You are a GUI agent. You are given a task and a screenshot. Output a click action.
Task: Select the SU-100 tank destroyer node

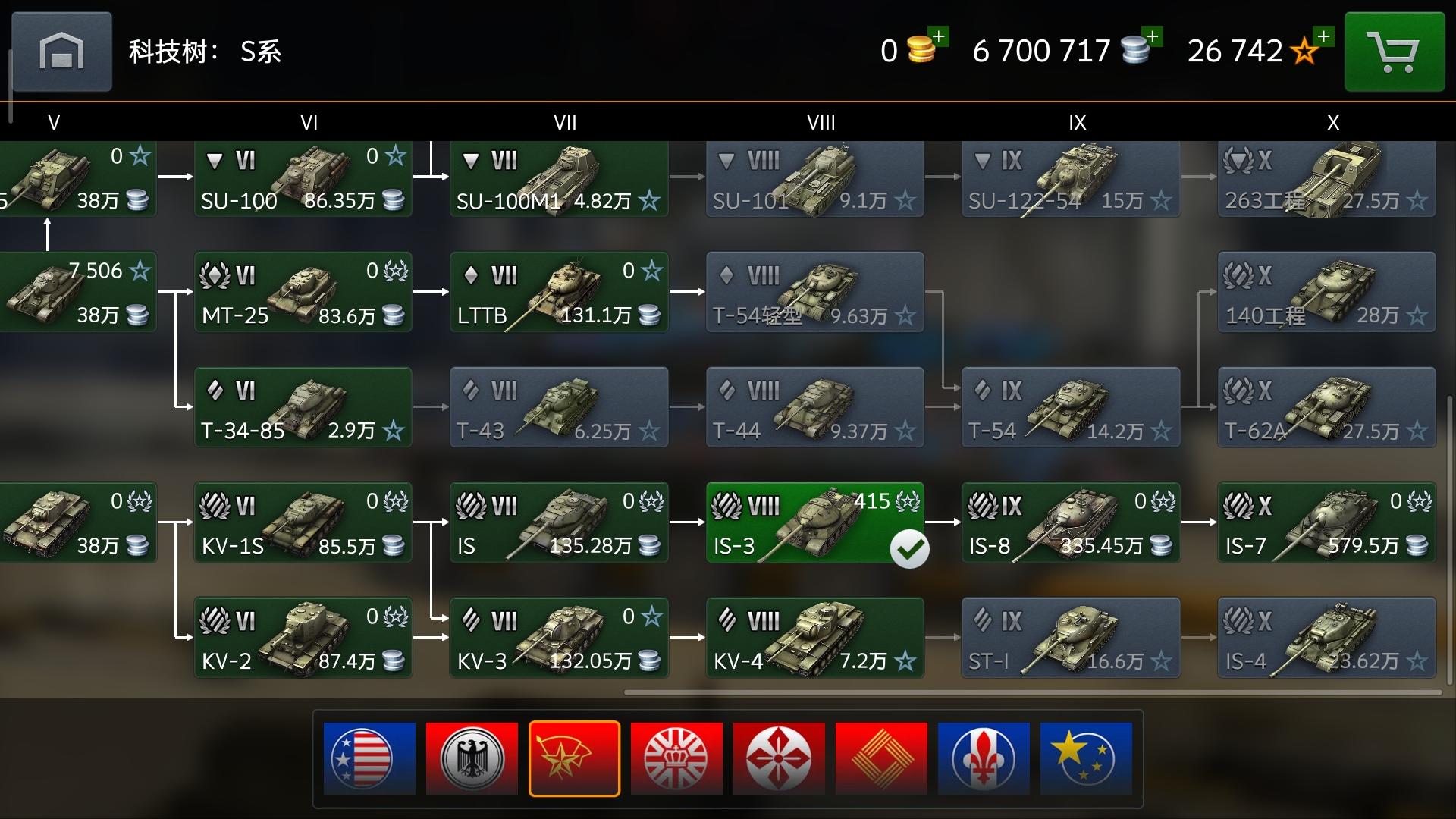click(x=303, y=179)
